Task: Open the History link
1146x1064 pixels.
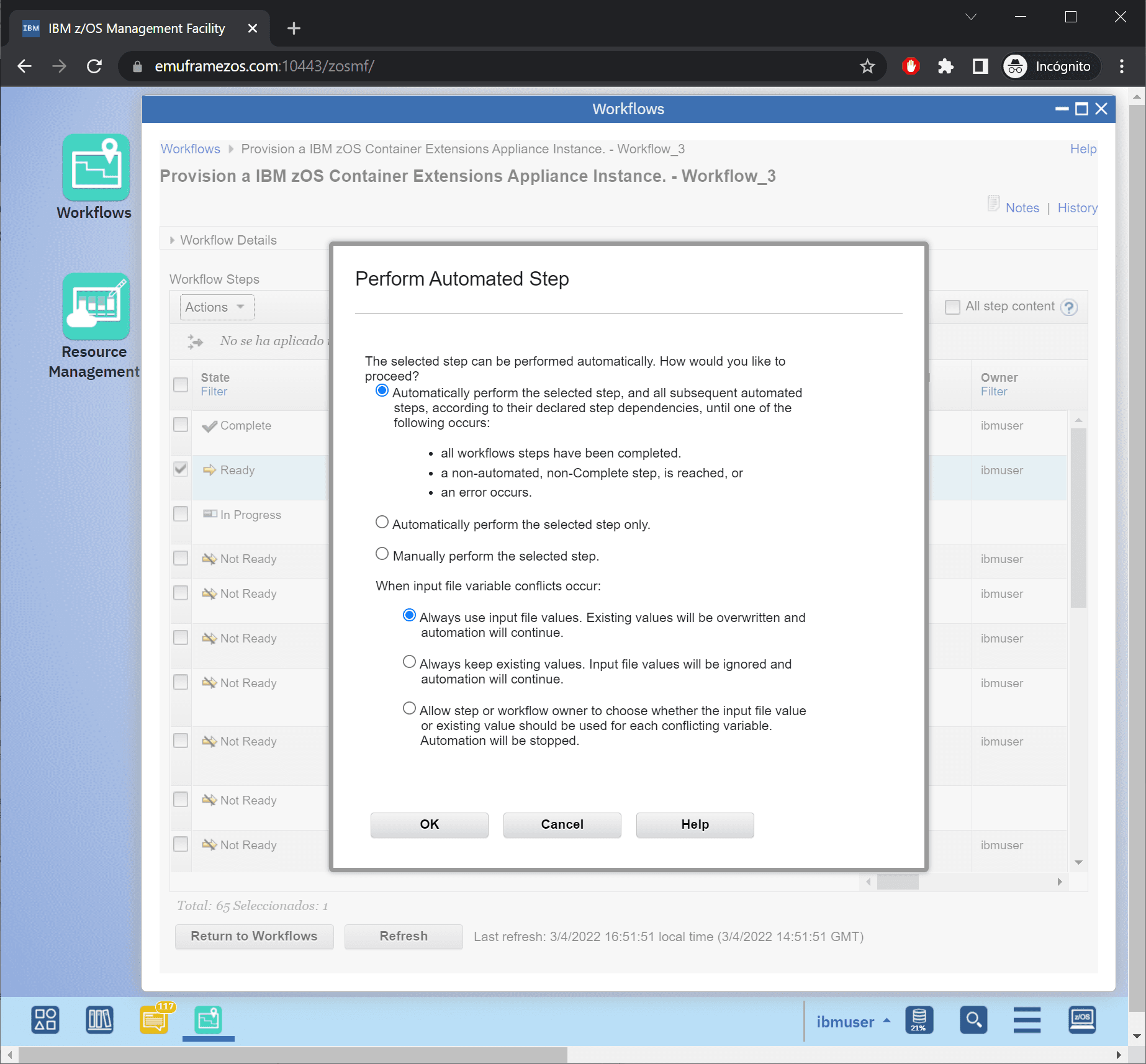Action: coord(1077,208)
